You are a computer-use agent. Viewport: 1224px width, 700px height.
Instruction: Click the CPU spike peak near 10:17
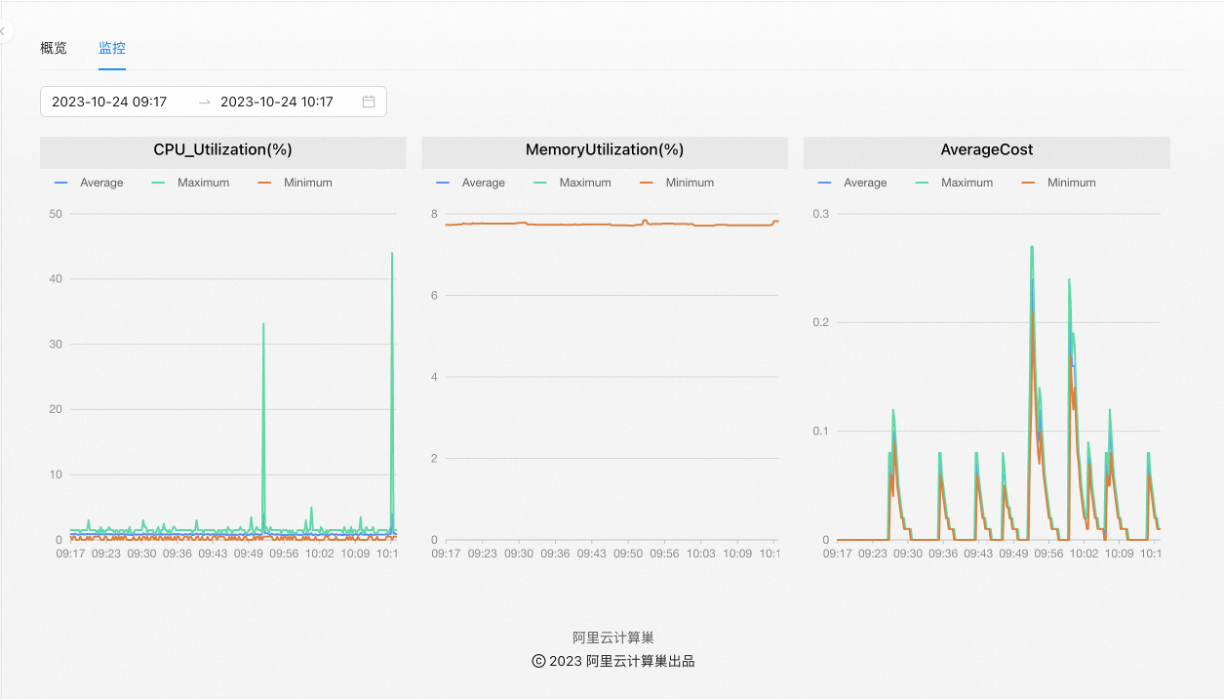click(392, 254)
